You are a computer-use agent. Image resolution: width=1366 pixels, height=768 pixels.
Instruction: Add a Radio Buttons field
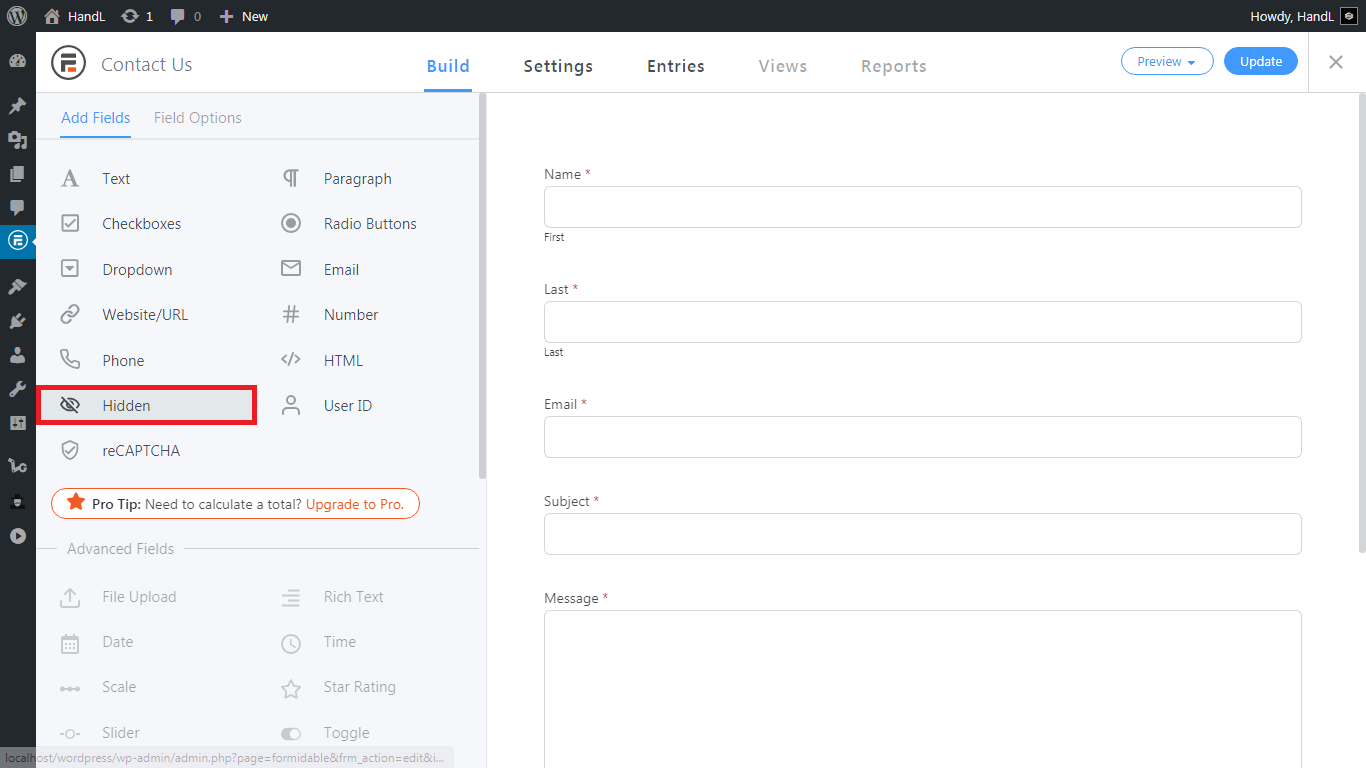[x=369, y=224]
